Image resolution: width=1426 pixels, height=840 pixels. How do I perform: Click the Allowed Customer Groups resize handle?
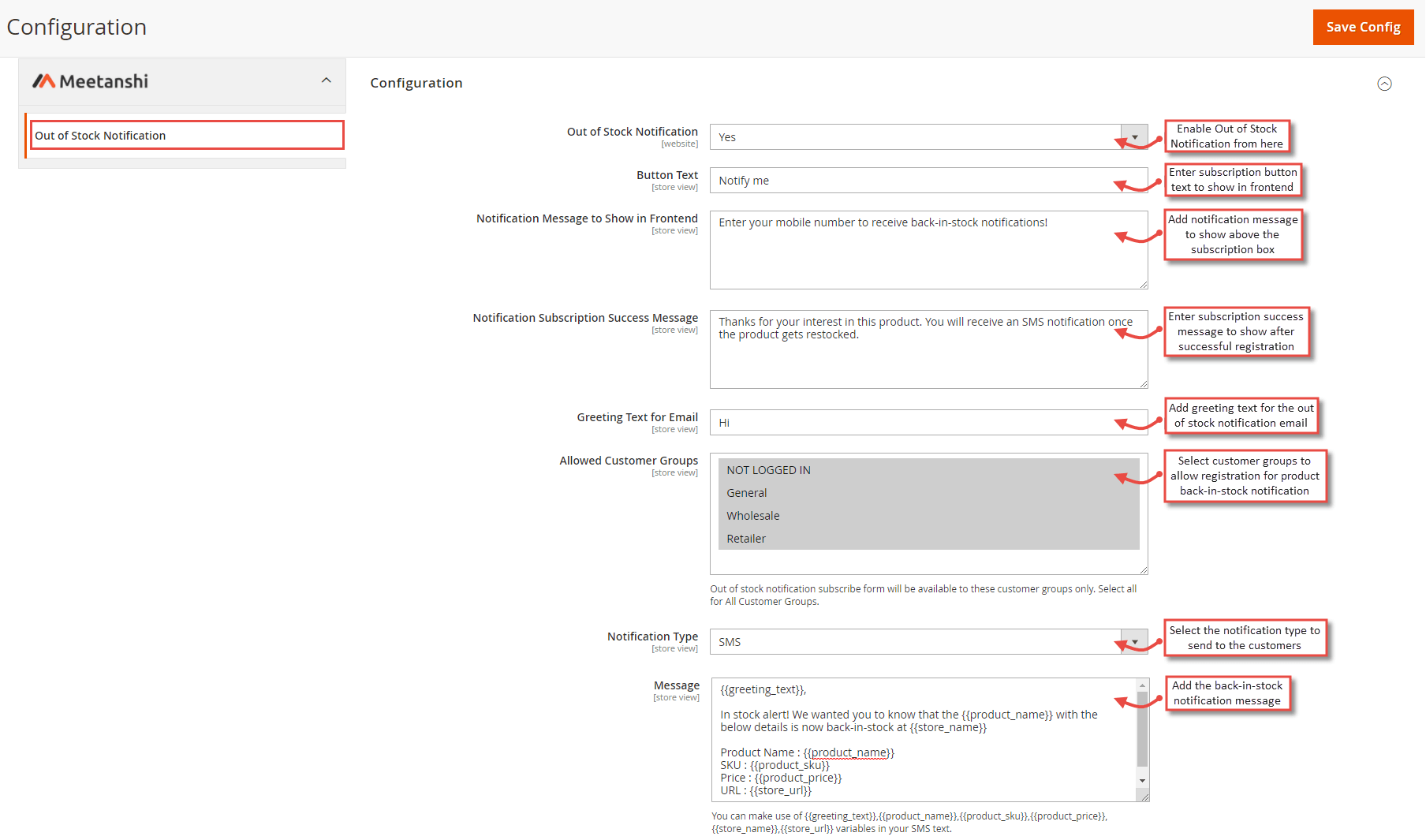pos(1143,569)
